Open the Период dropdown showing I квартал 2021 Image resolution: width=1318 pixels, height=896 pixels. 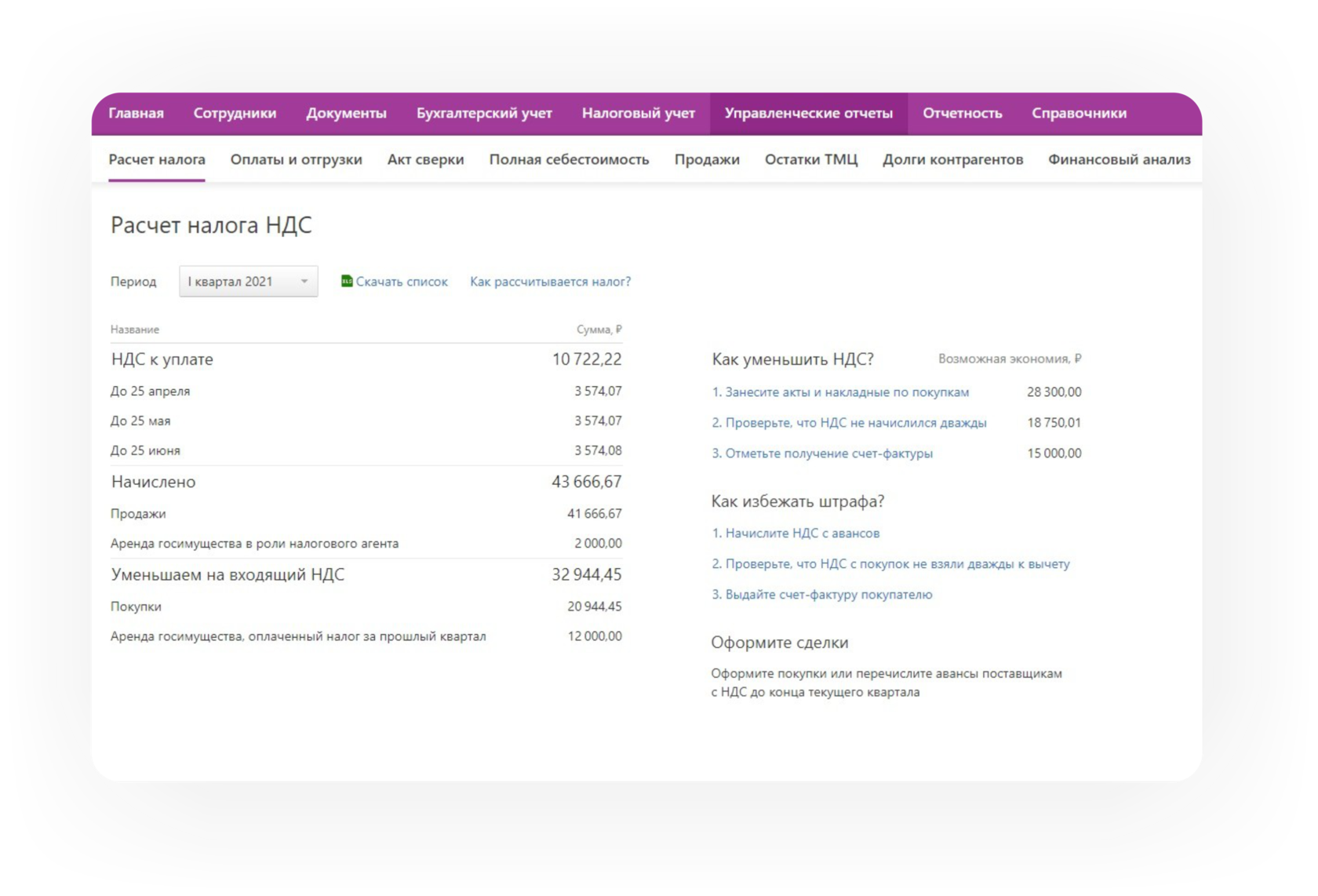pos(248,282)
